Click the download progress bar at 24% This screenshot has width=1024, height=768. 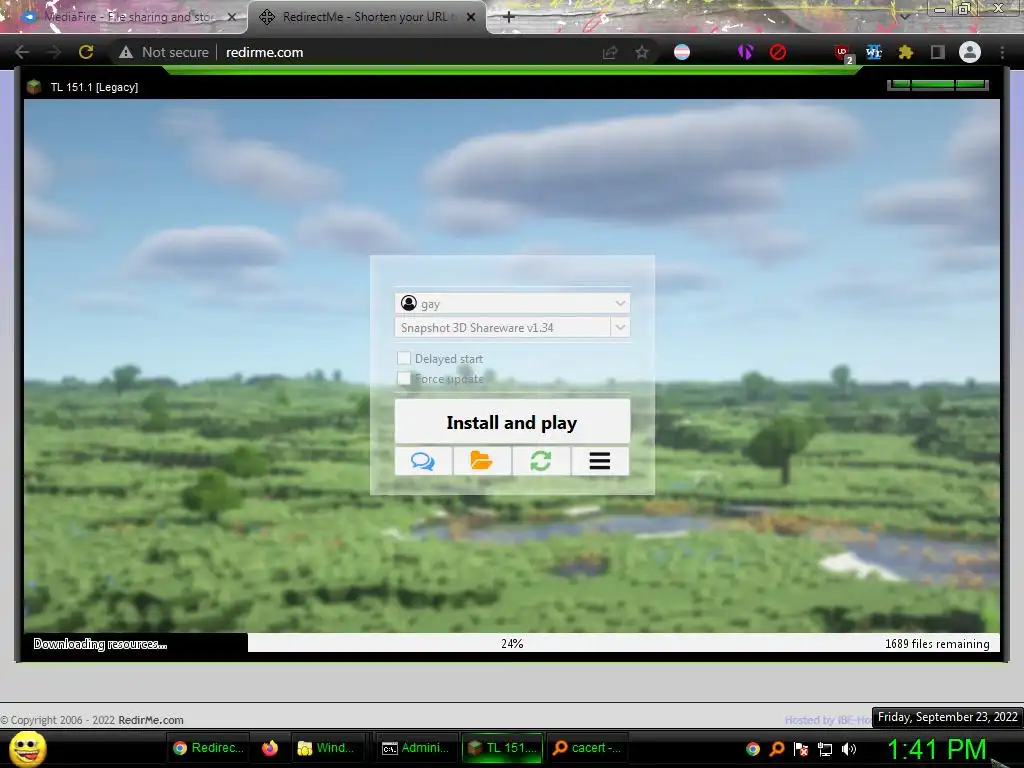[x=512, y=643]
